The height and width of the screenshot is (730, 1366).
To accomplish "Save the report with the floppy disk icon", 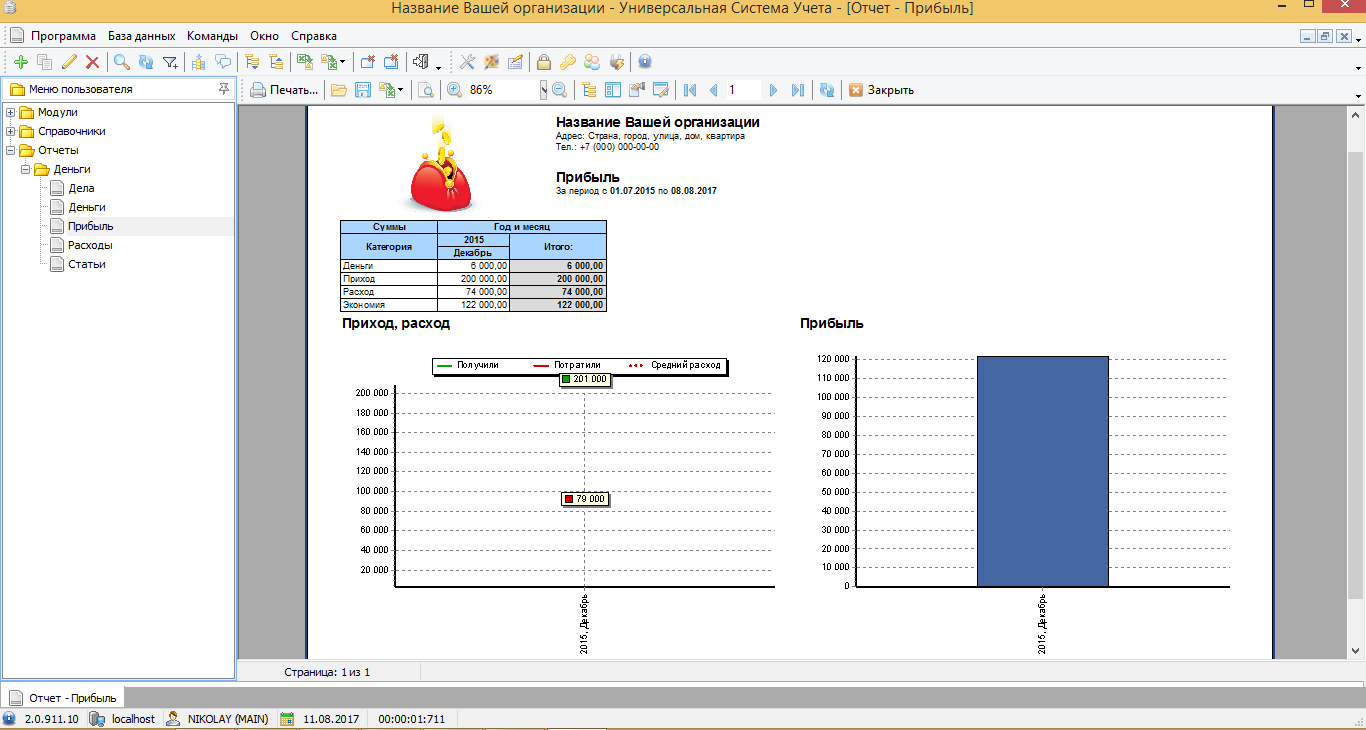I will 363,90.
